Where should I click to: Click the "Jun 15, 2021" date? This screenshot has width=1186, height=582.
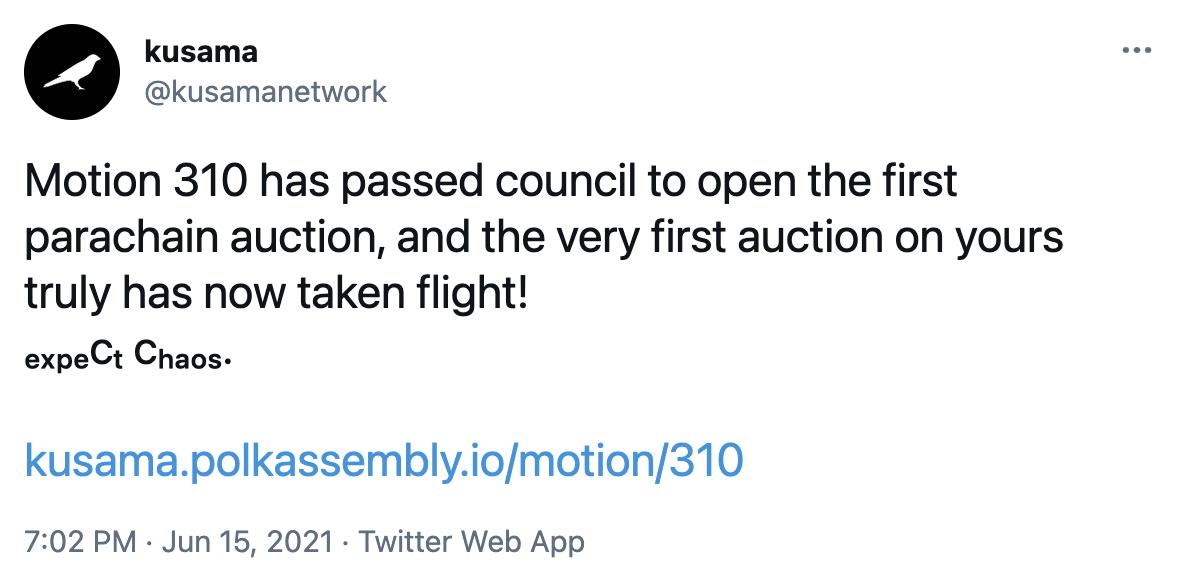(248, 542)
